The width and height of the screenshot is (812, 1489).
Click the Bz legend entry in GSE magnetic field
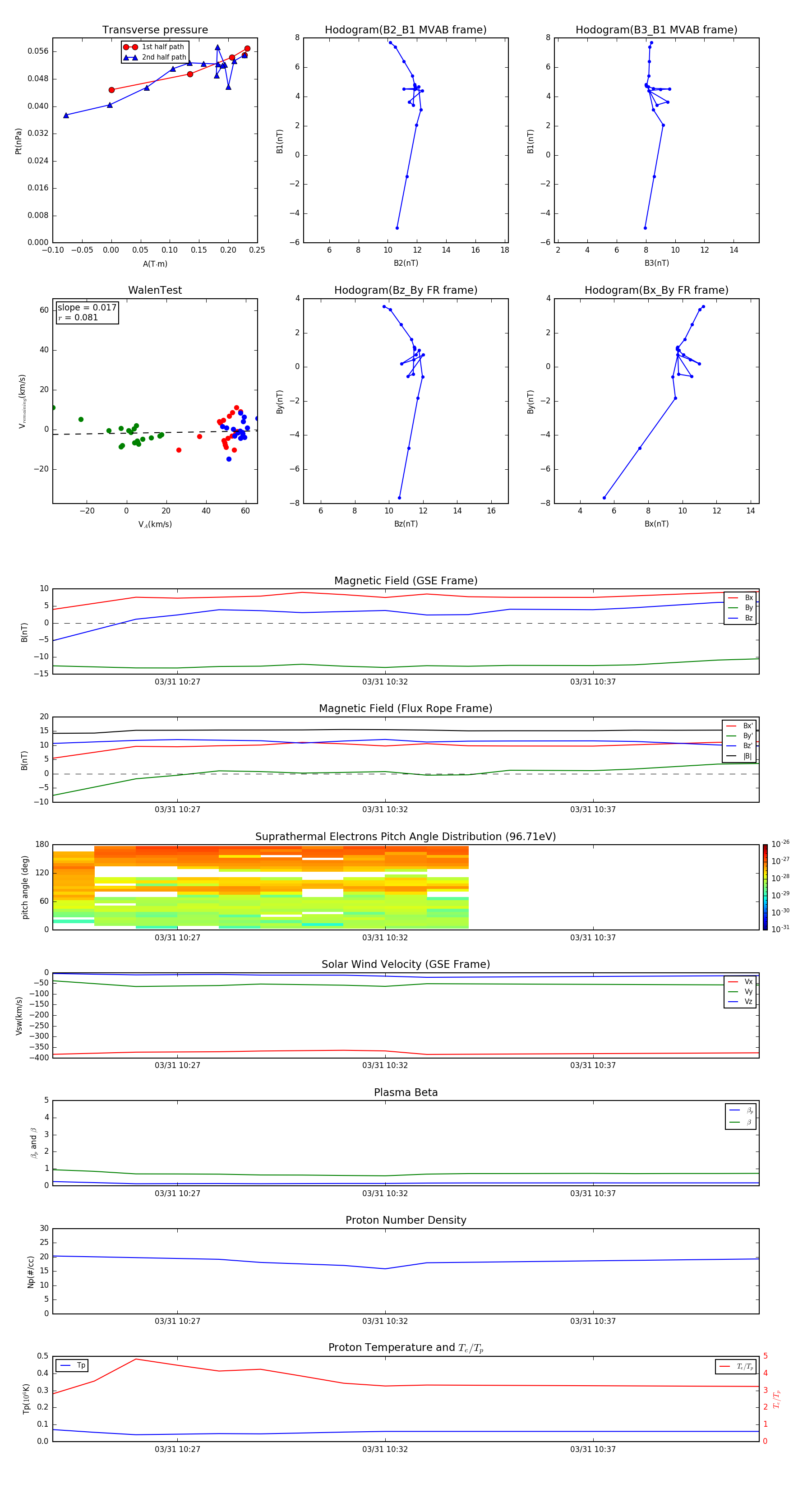740,618
